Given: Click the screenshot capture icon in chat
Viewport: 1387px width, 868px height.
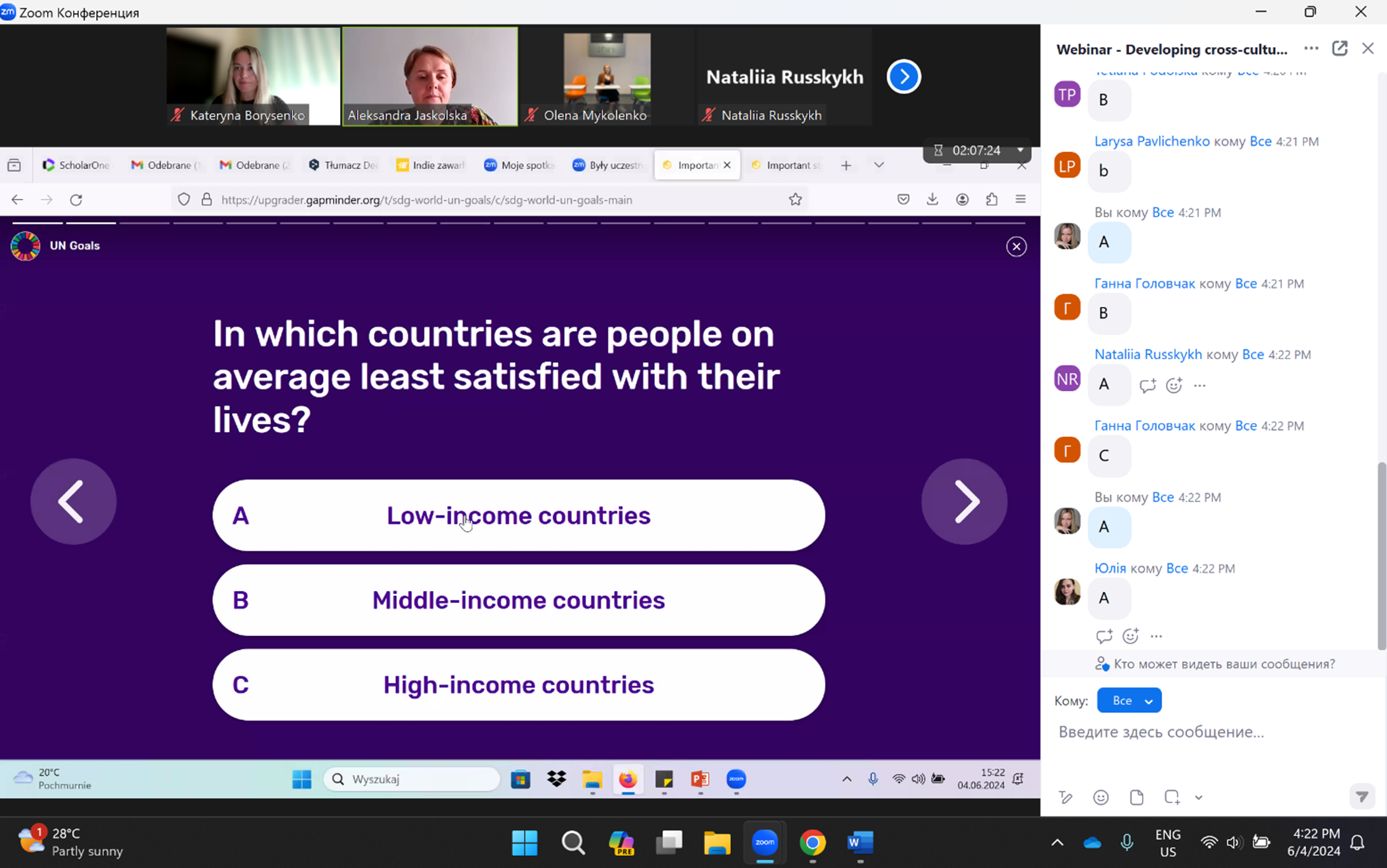Looking at the screenshot, I should tap(1172, 797).
